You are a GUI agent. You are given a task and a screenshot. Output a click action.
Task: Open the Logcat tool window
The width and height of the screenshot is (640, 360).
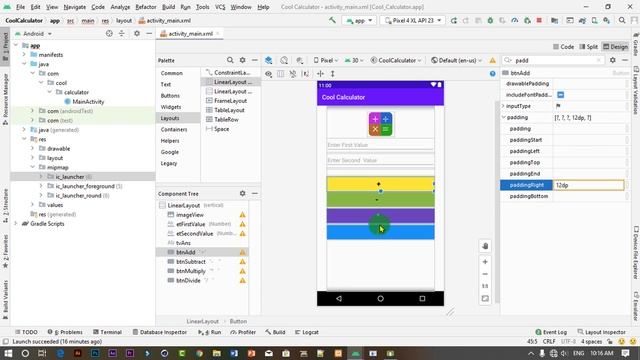307,332
